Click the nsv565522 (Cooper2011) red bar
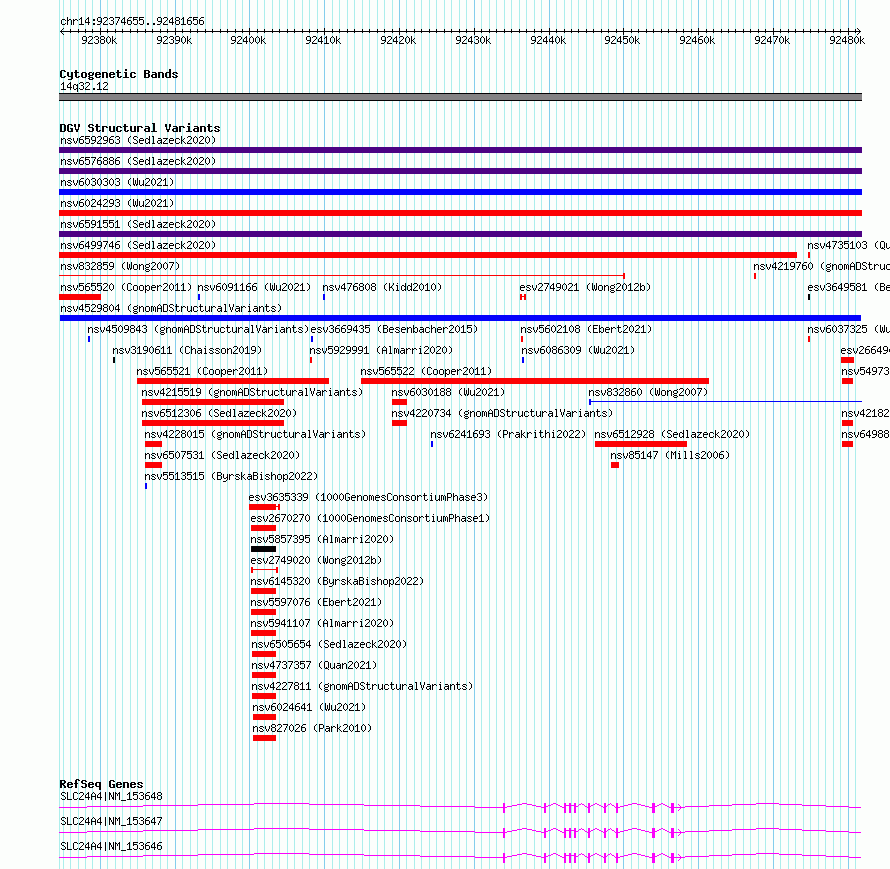890x869 pixels. (535, 381)
